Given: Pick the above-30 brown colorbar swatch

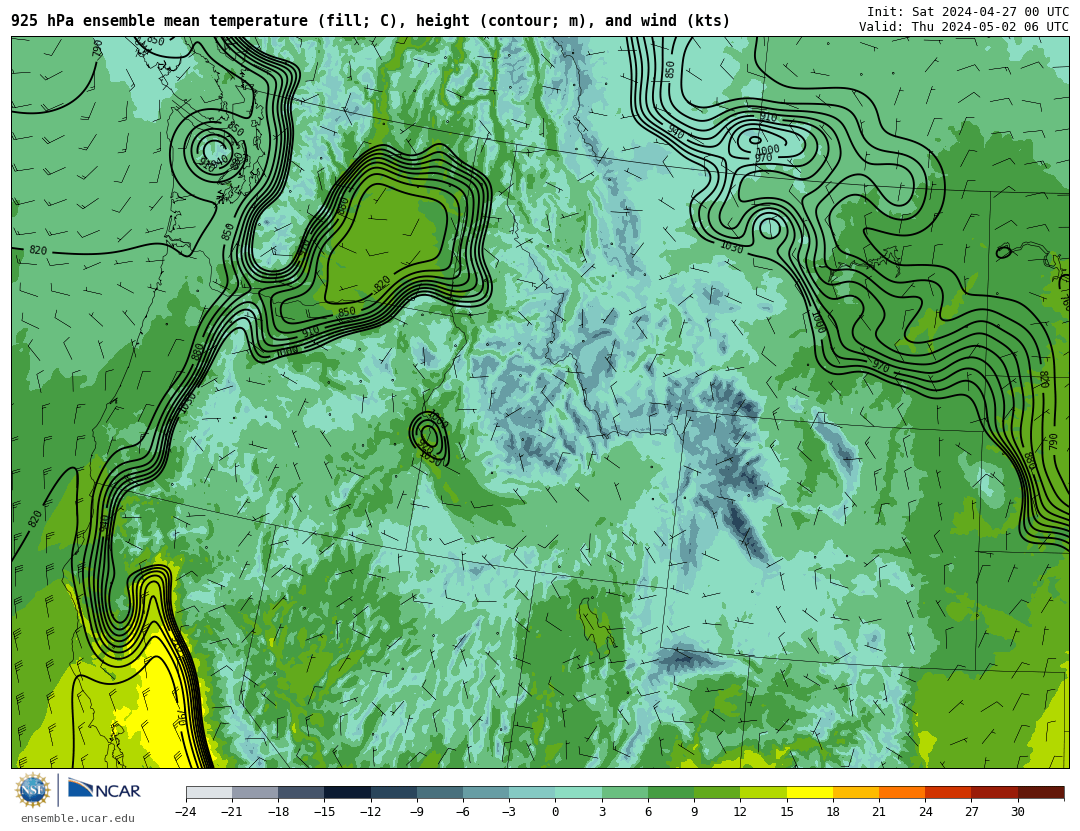Looking at the screenshot, I should click(1041, 792).
